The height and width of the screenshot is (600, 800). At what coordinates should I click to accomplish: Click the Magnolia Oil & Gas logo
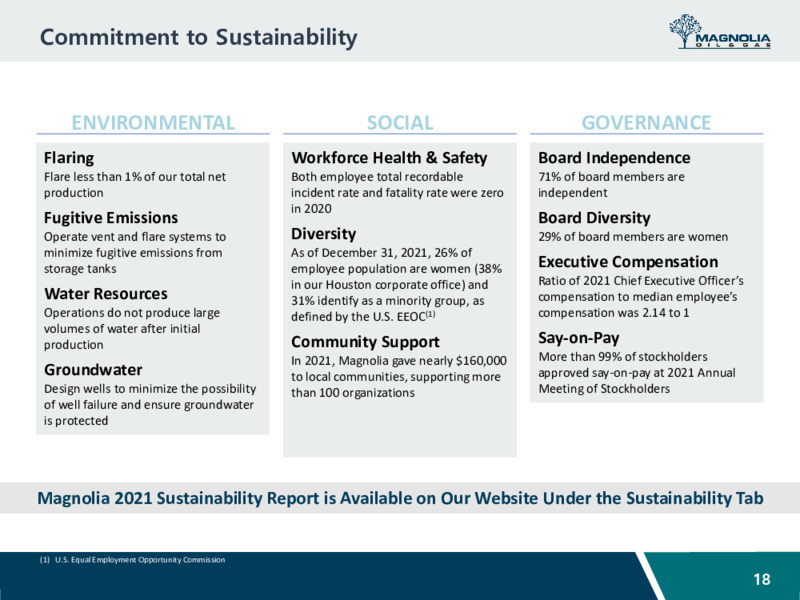[720, 32]
